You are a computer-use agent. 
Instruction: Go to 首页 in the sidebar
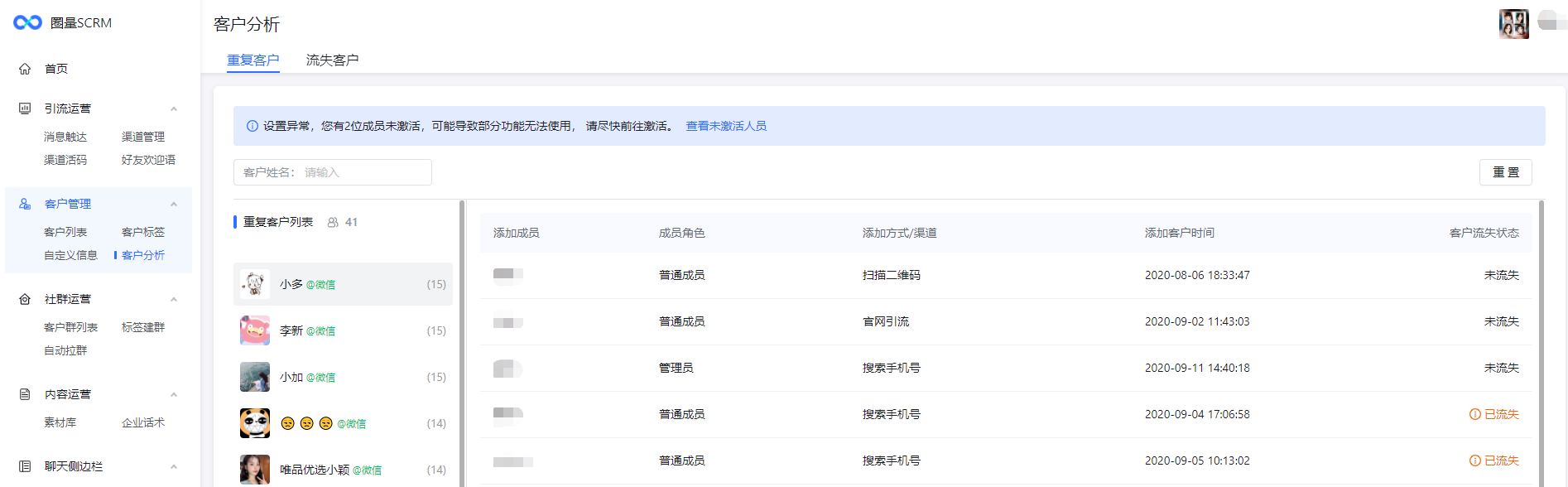coord(56,69)
